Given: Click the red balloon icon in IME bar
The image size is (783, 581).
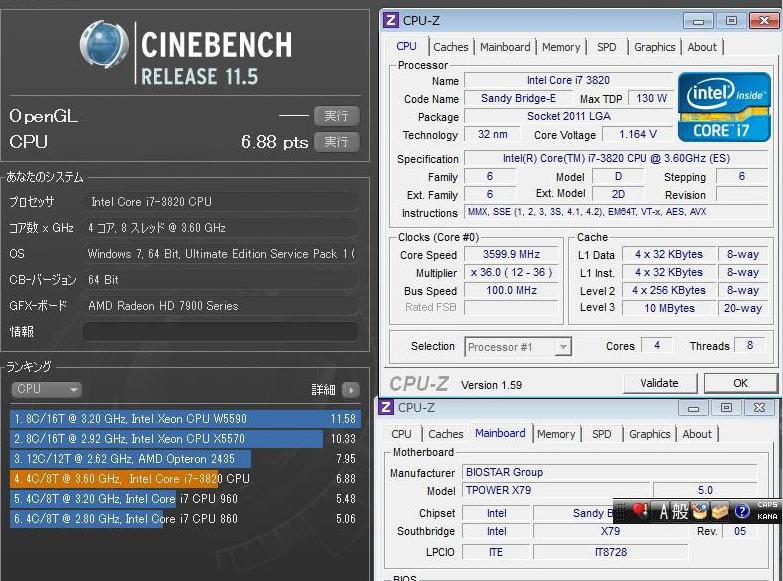Looking at the screenshot, I should 640,511.
